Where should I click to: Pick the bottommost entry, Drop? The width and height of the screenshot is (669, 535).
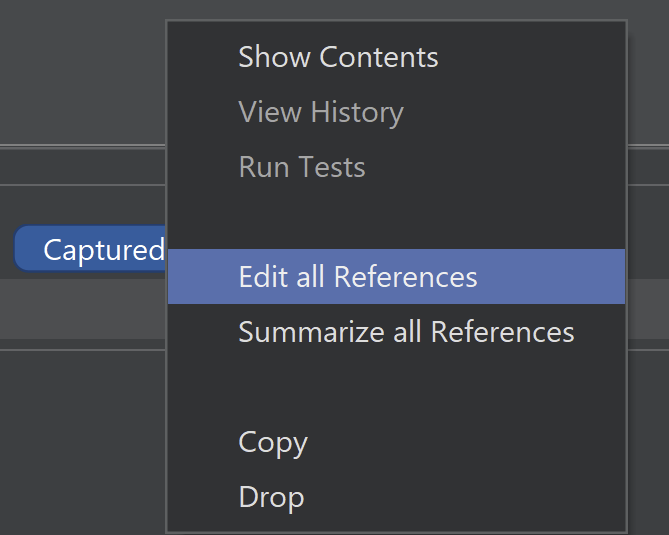pos(271,497)
